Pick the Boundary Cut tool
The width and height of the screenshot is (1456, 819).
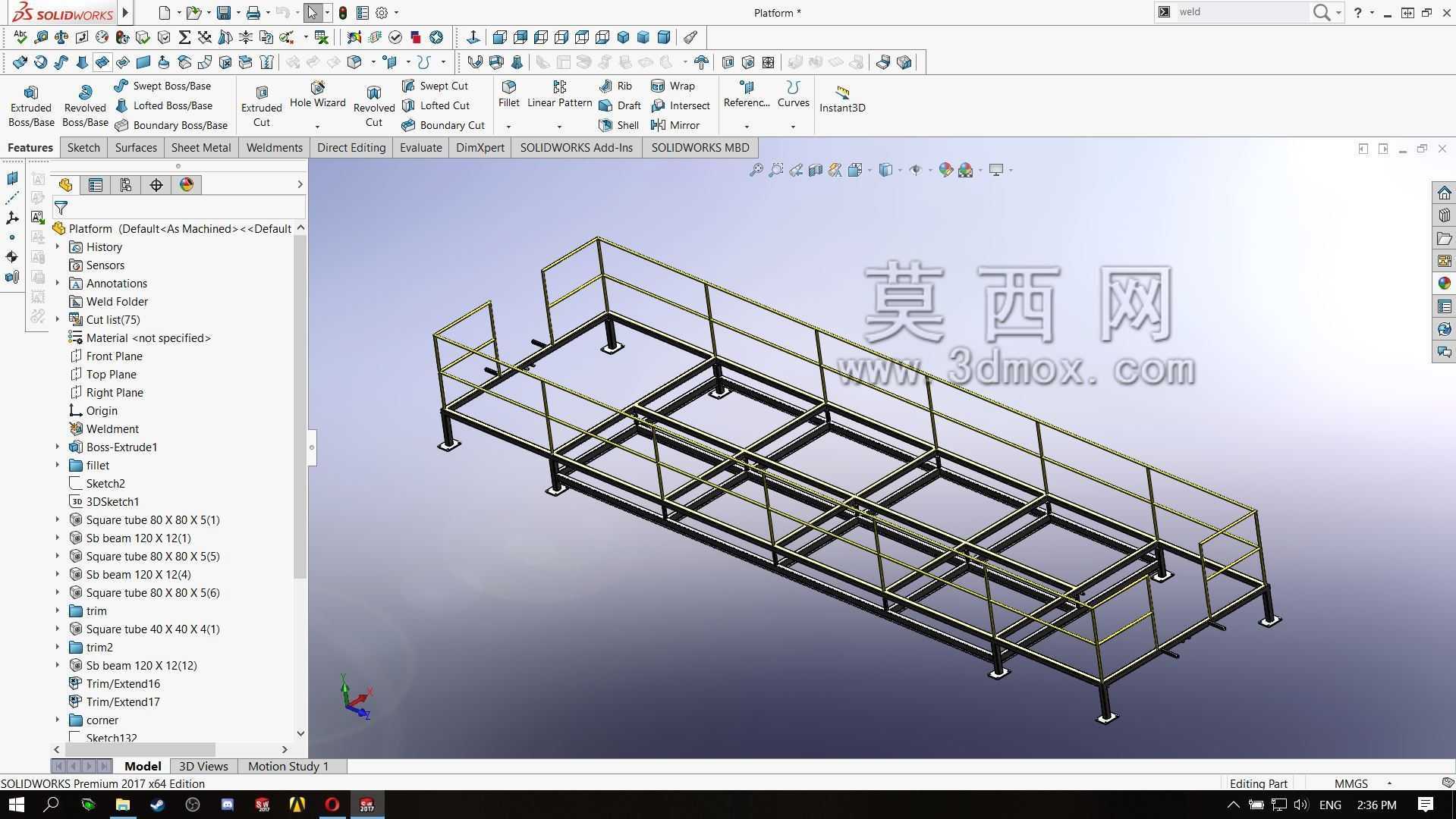(x=443, y=125)
